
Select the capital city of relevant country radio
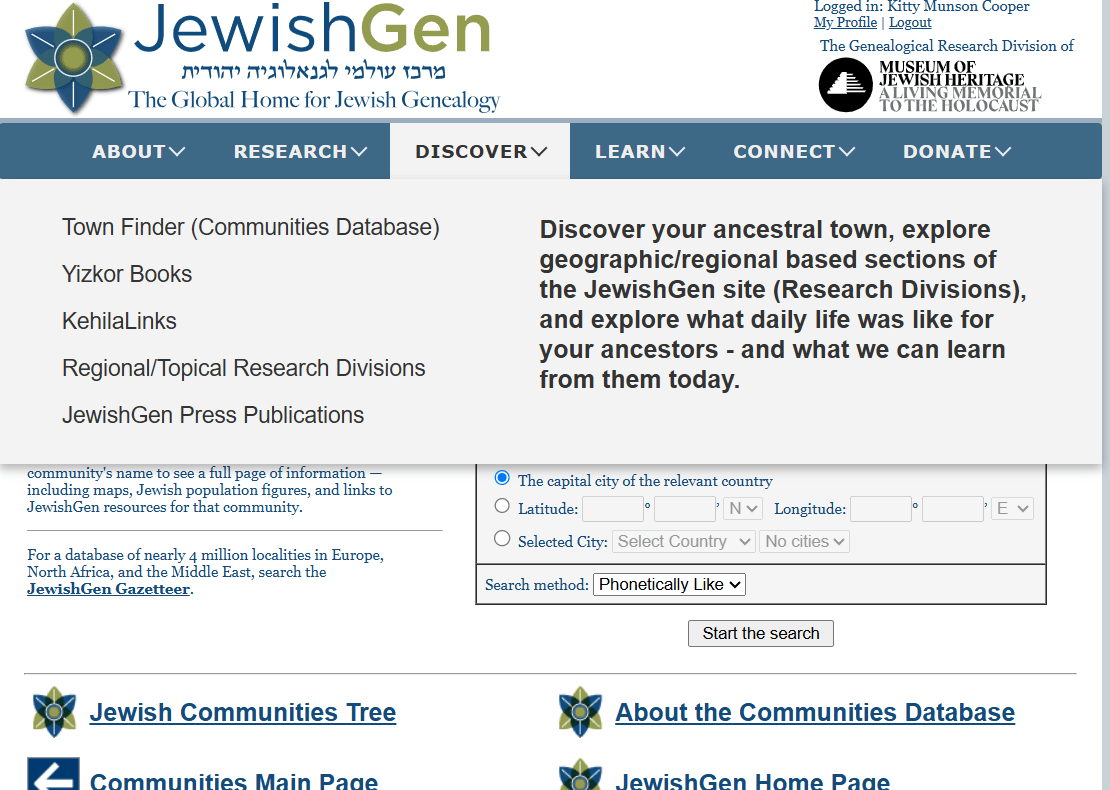click(502, 478)
